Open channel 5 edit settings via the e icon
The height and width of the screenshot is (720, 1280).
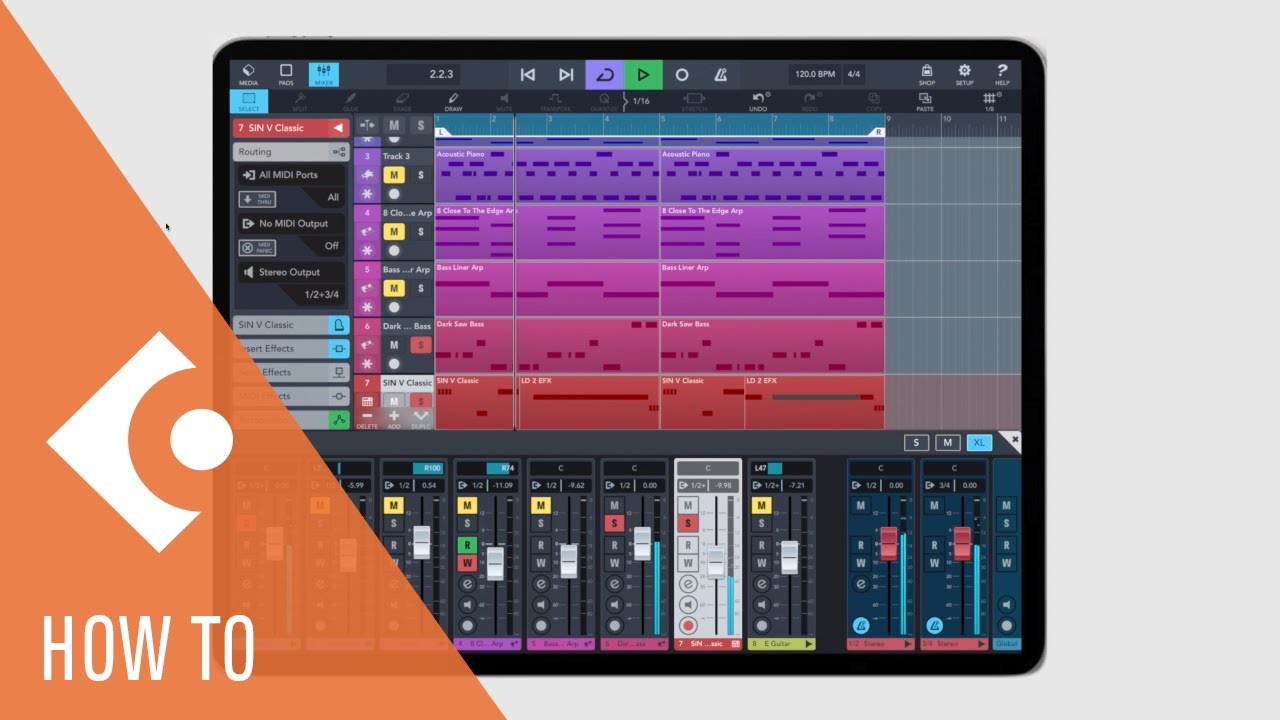[541, 584]
